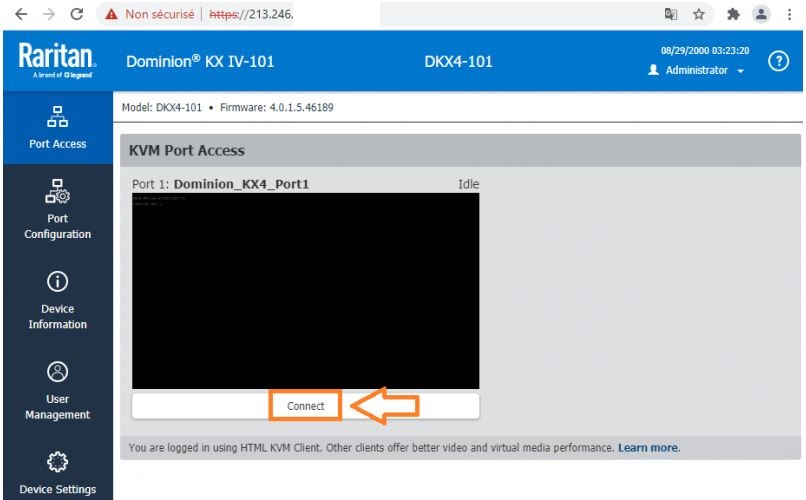The image size is (806, 500).
Task: Bookmark page with the star icon
Action: 699,14
